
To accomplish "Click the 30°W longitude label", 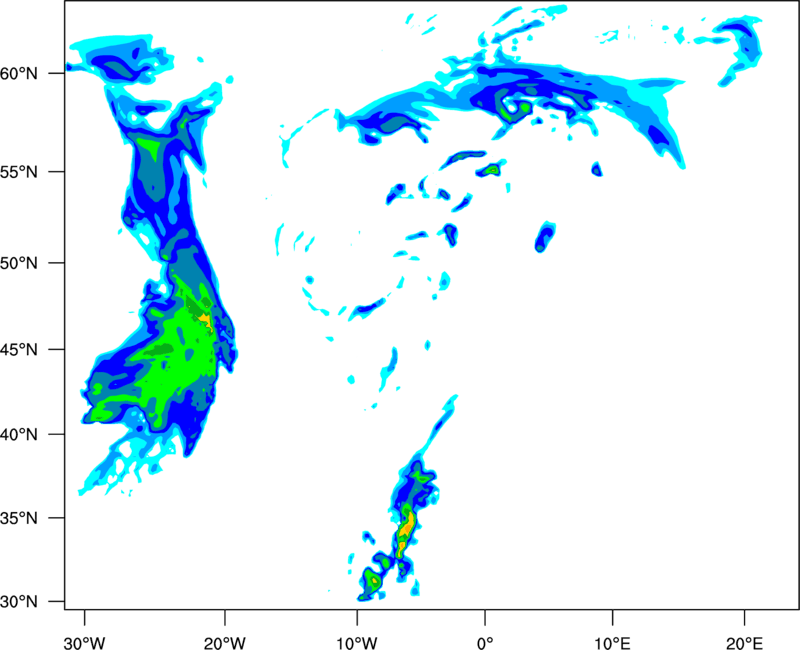I will 85,642.
